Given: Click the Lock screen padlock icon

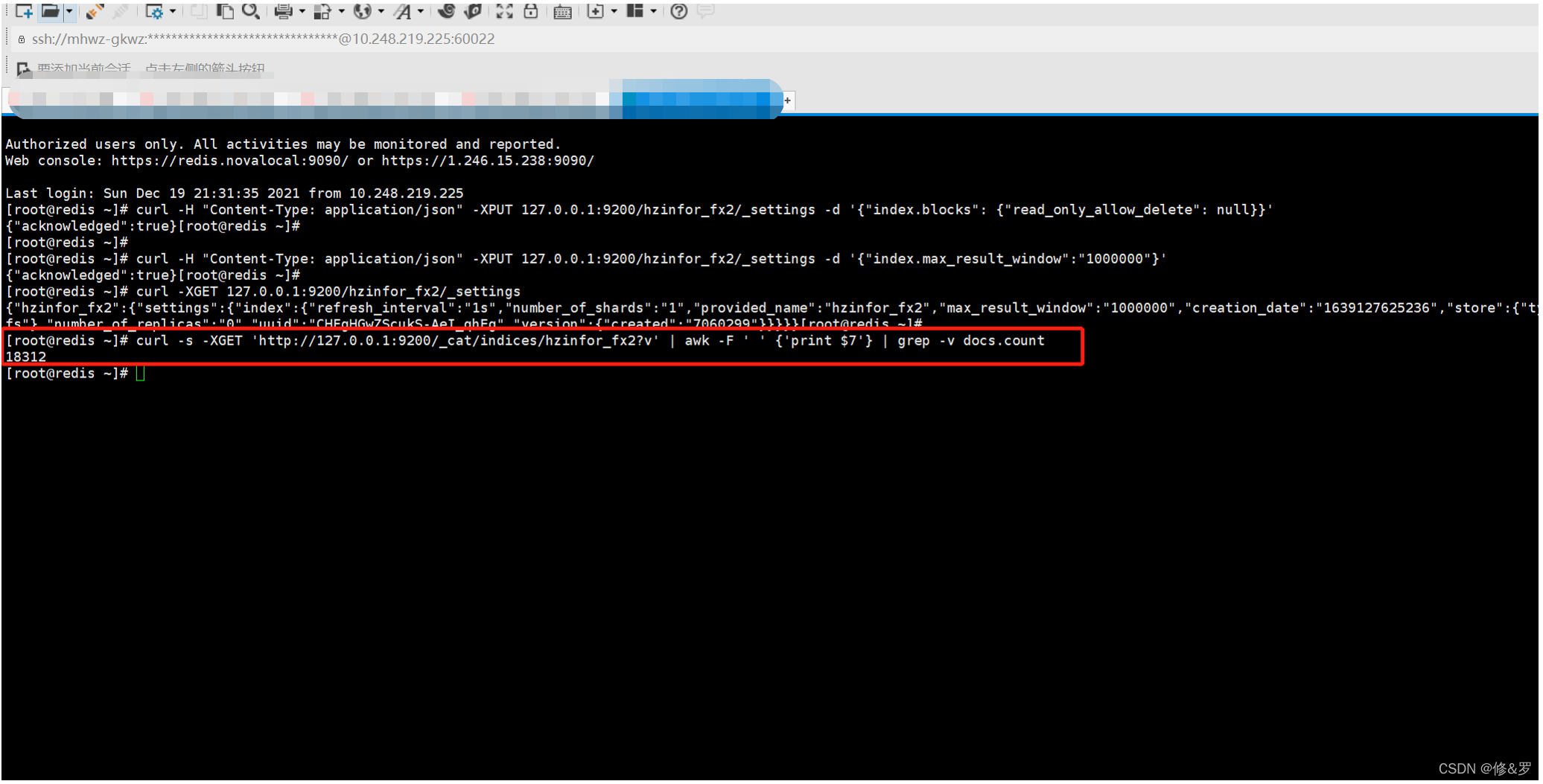Looking at the screenshot, I should (530, 11).
